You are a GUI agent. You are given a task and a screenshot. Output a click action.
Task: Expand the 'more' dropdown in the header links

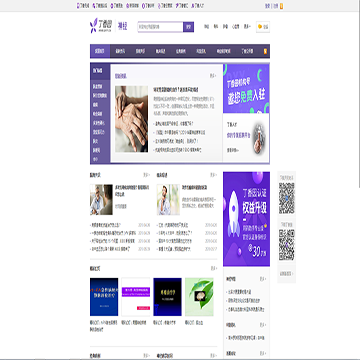(x=247, y=27)
